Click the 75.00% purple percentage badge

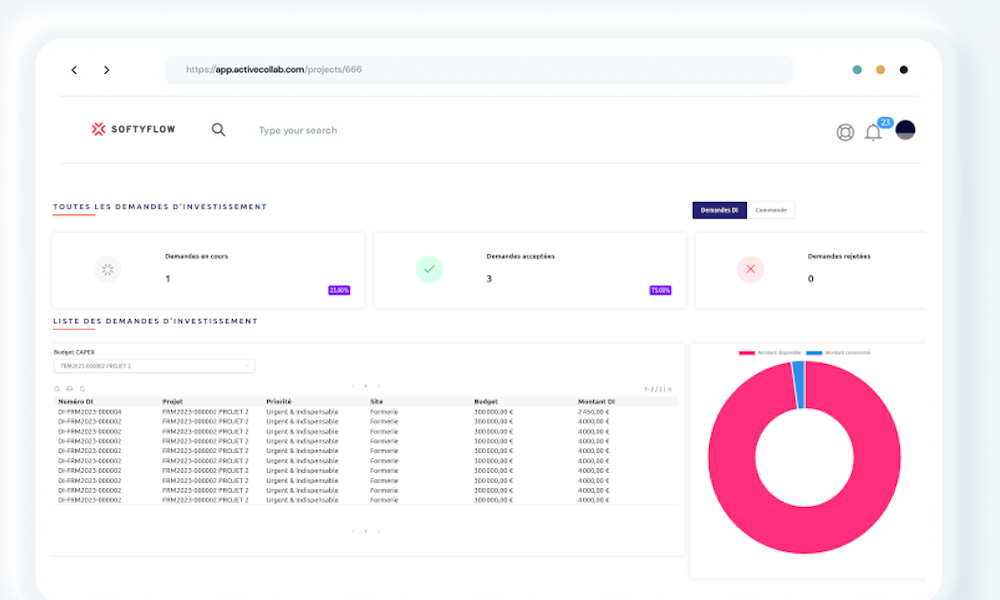click(x=660, y=291)
